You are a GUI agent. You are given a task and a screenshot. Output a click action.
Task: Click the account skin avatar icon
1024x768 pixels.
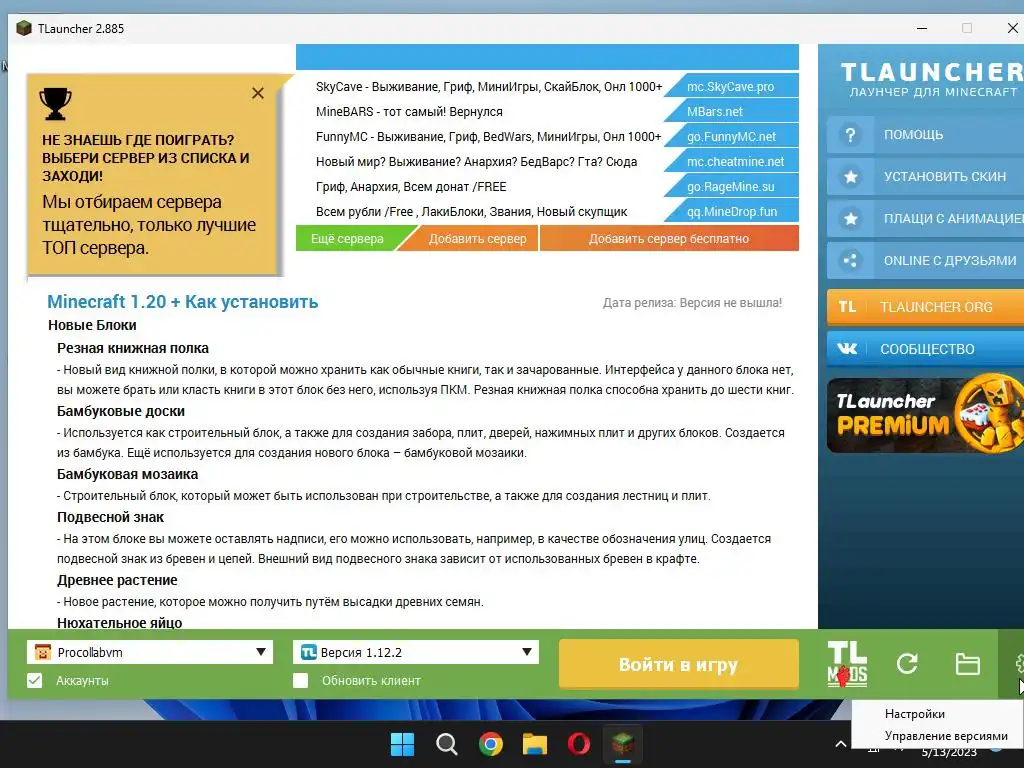click(x=43, y=652)
